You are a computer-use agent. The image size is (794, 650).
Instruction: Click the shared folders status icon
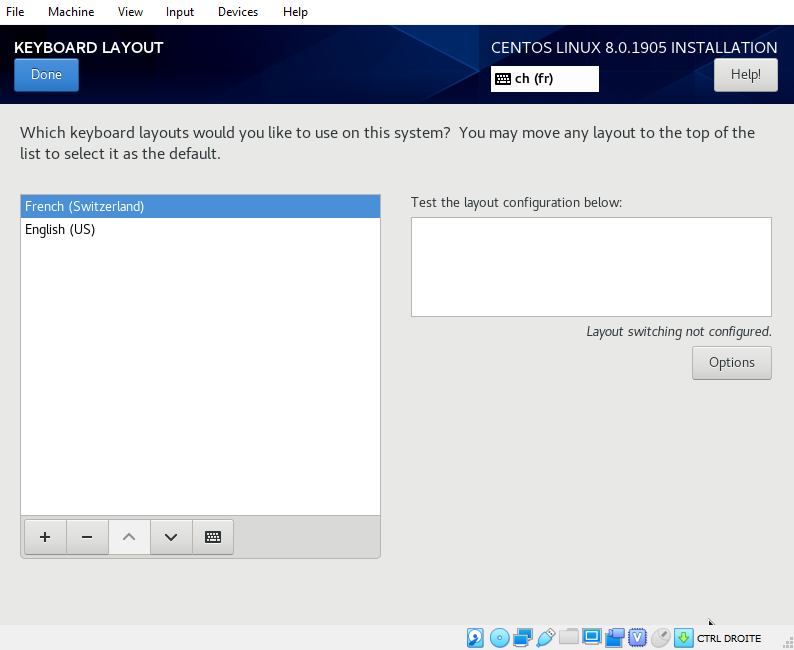569,638
